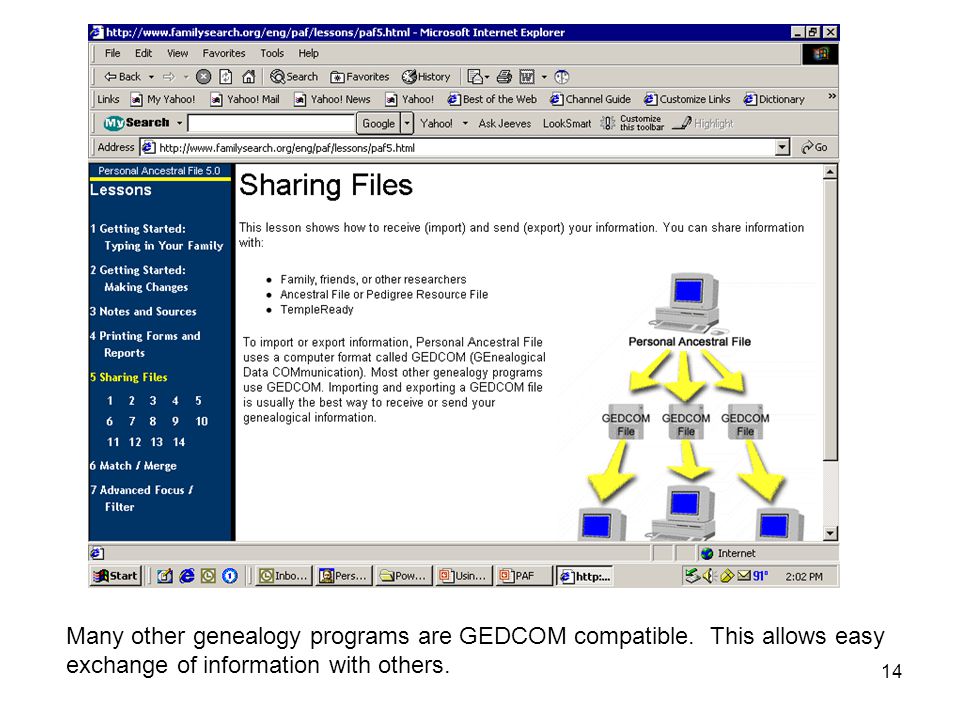Switch to the Inbo... taskbar window
The width and height of the screenshot is (960, 720).
pos(283,576)
